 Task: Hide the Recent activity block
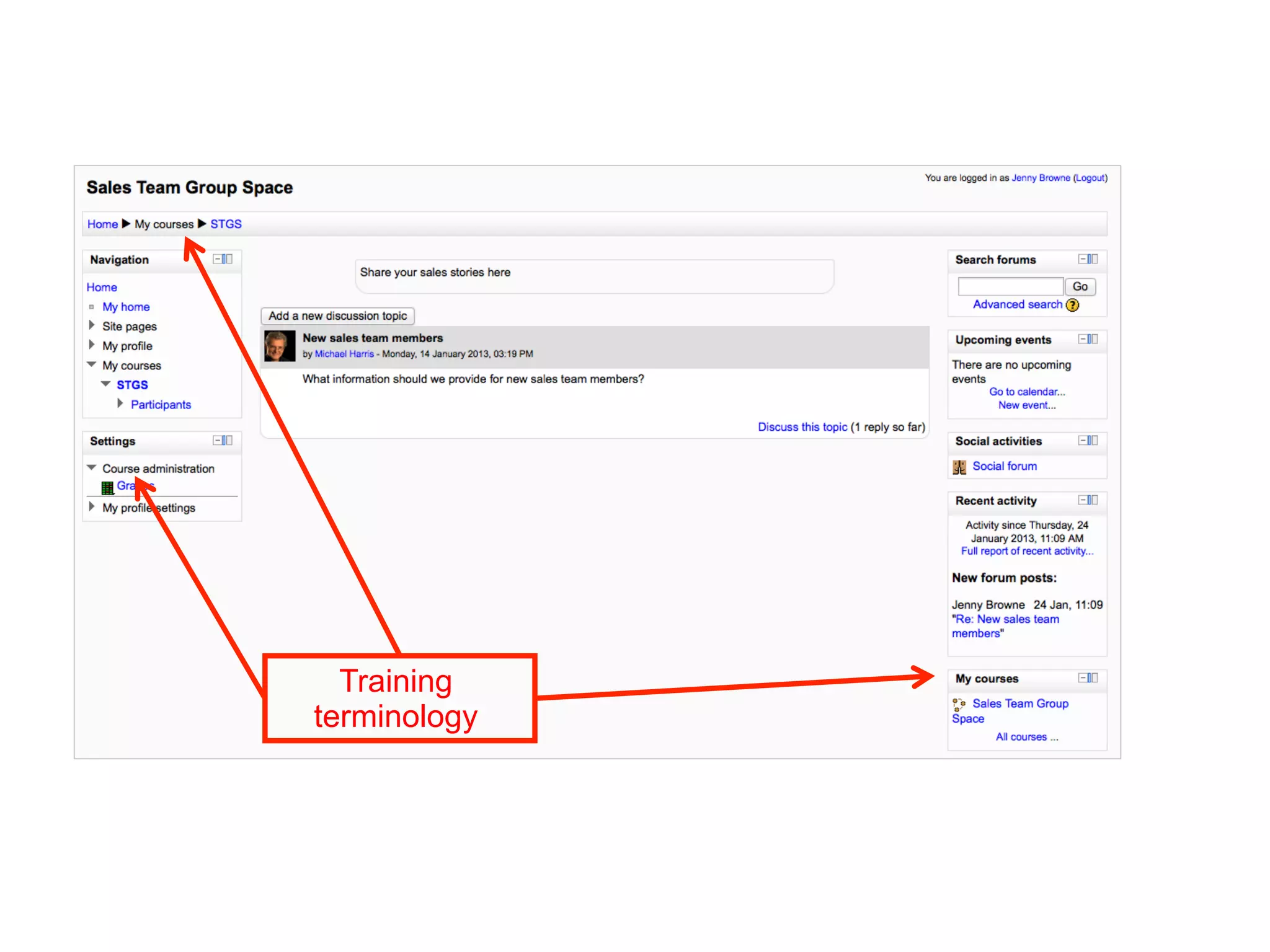1082,500
